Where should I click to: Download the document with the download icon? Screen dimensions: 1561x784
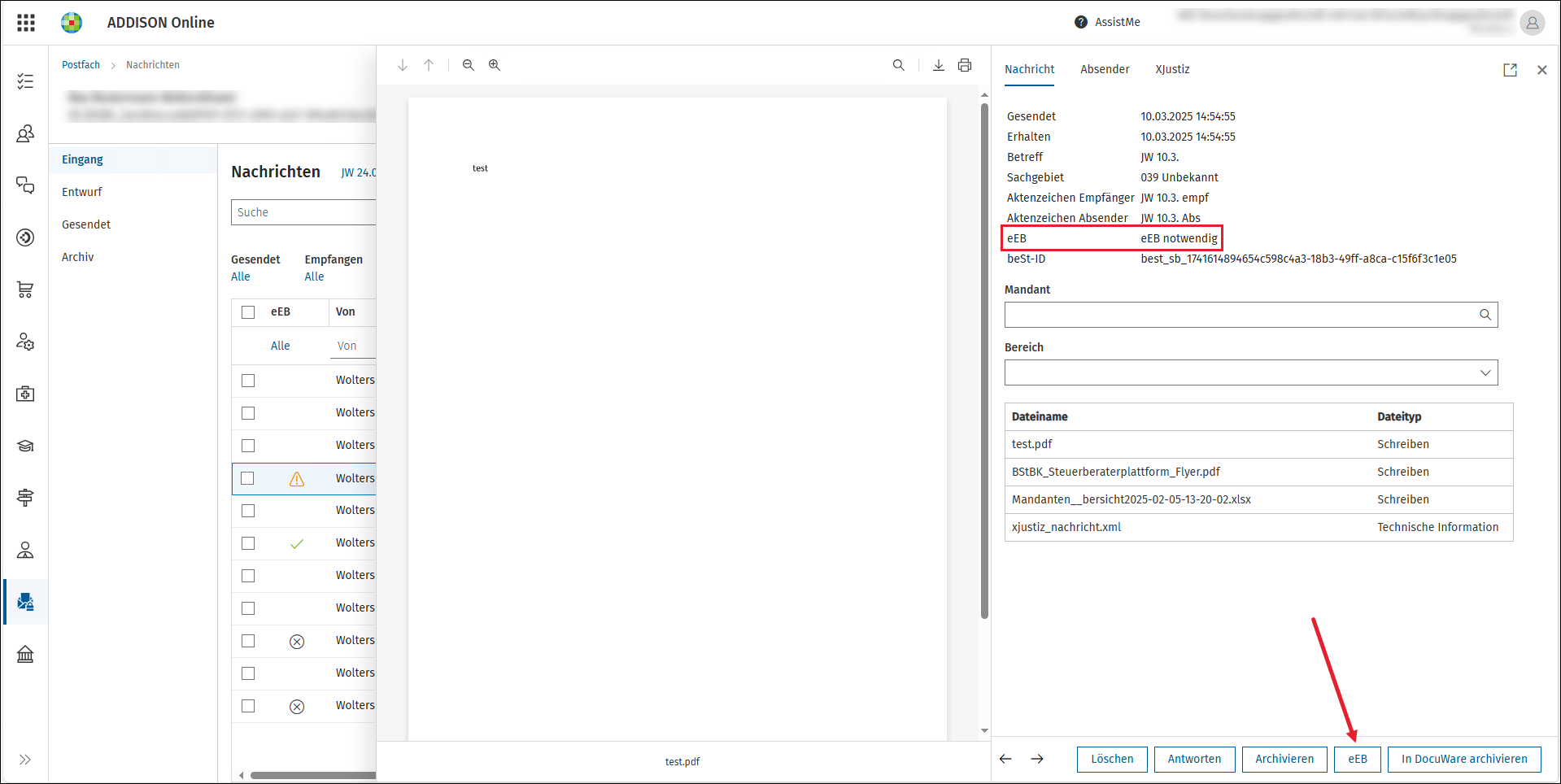click(939, 65)
